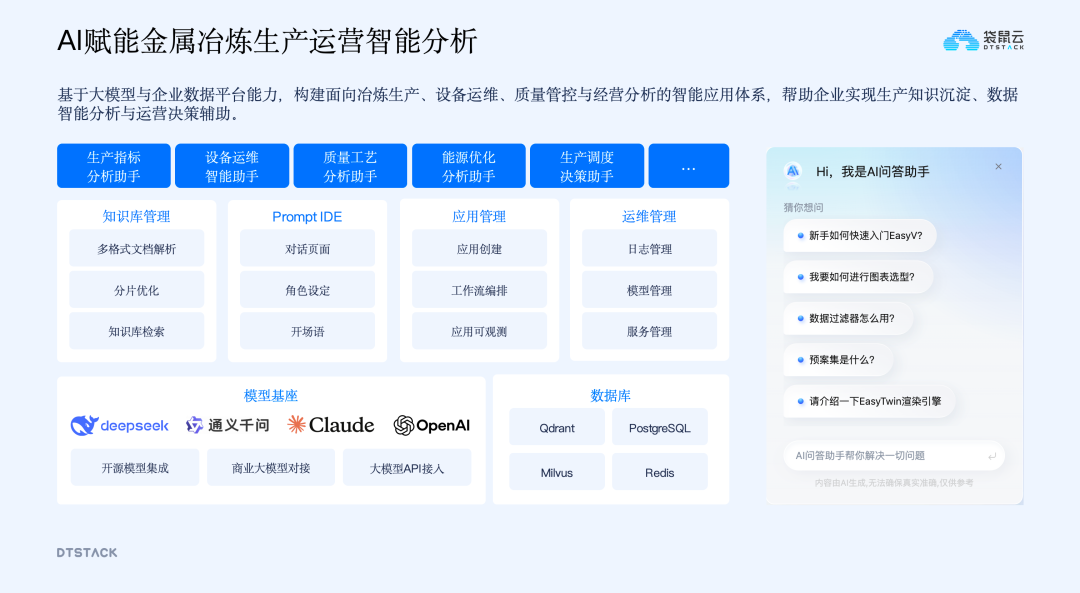This screenshot has width=1080, height=593.
Task: Click the DeepSeek whale logo
Action: pyautogui.click(x=84, y=426)
